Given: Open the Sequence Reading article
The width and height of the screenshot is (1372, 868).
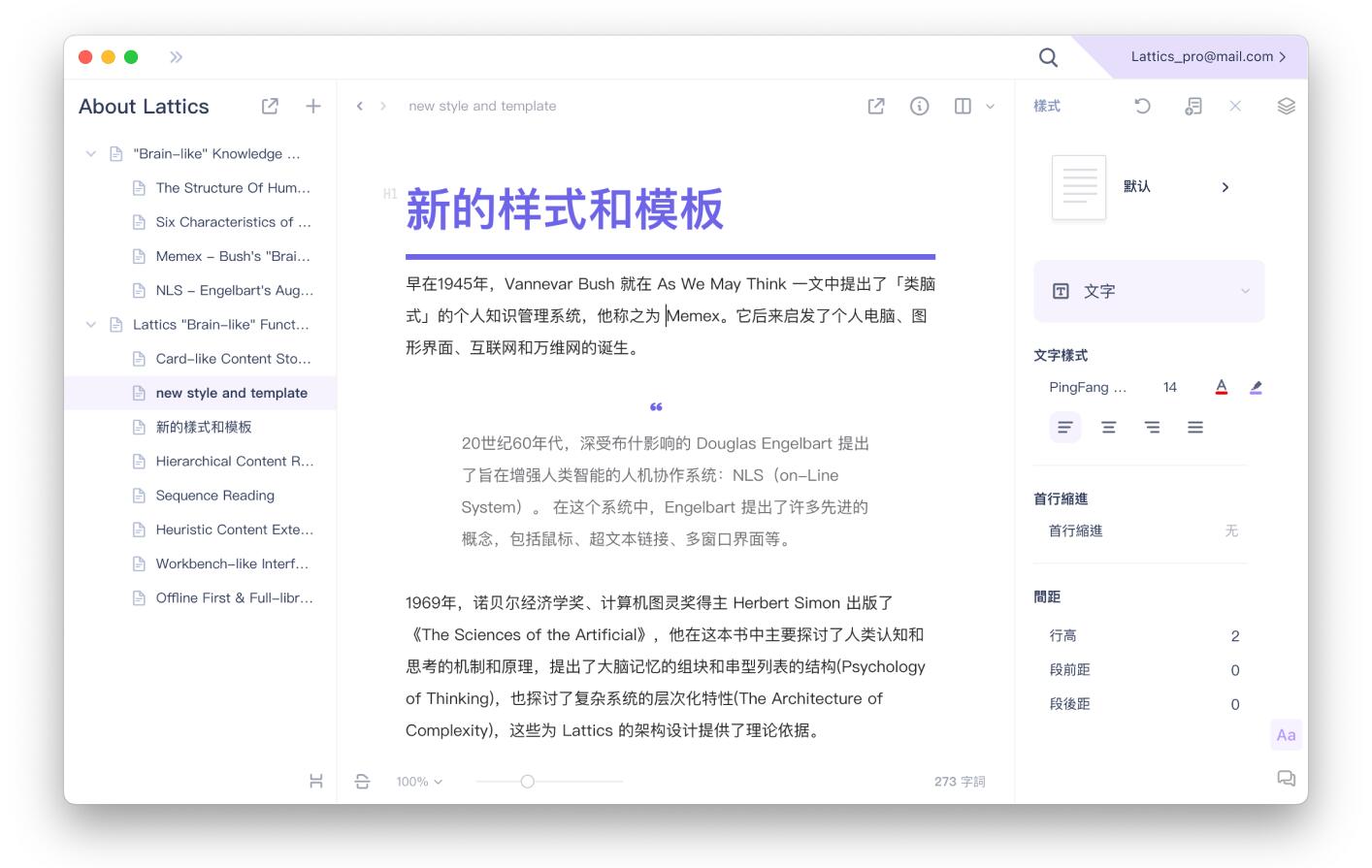Looking at the screenshot, I should point(215,496).
